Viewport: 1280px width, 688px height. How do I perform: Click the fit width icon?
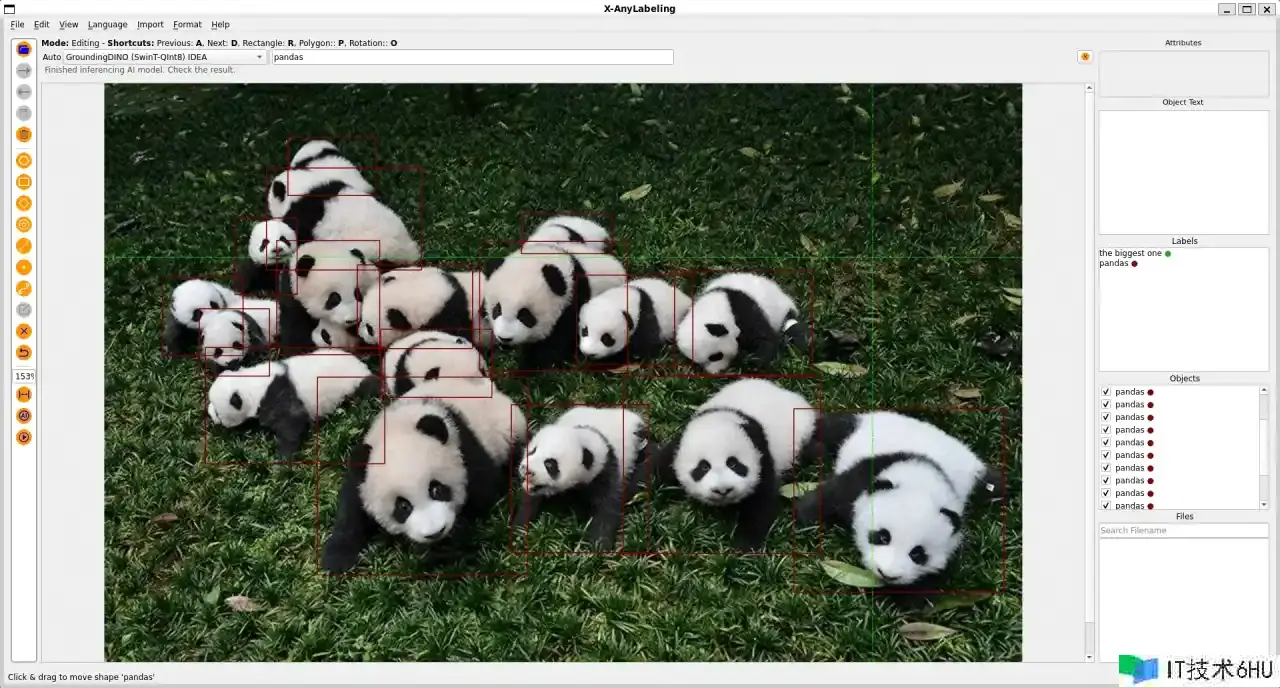(x=24, y=395)
